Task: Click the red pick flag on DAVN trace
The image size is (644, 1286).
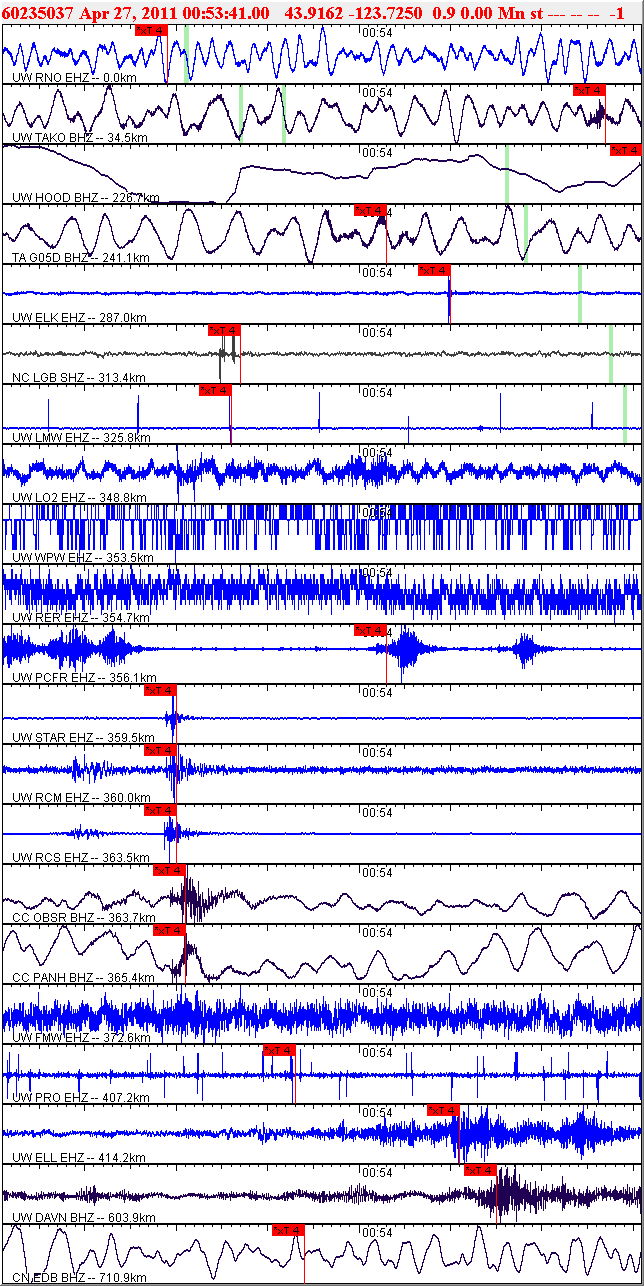Action: click(x=480, y=1171)
